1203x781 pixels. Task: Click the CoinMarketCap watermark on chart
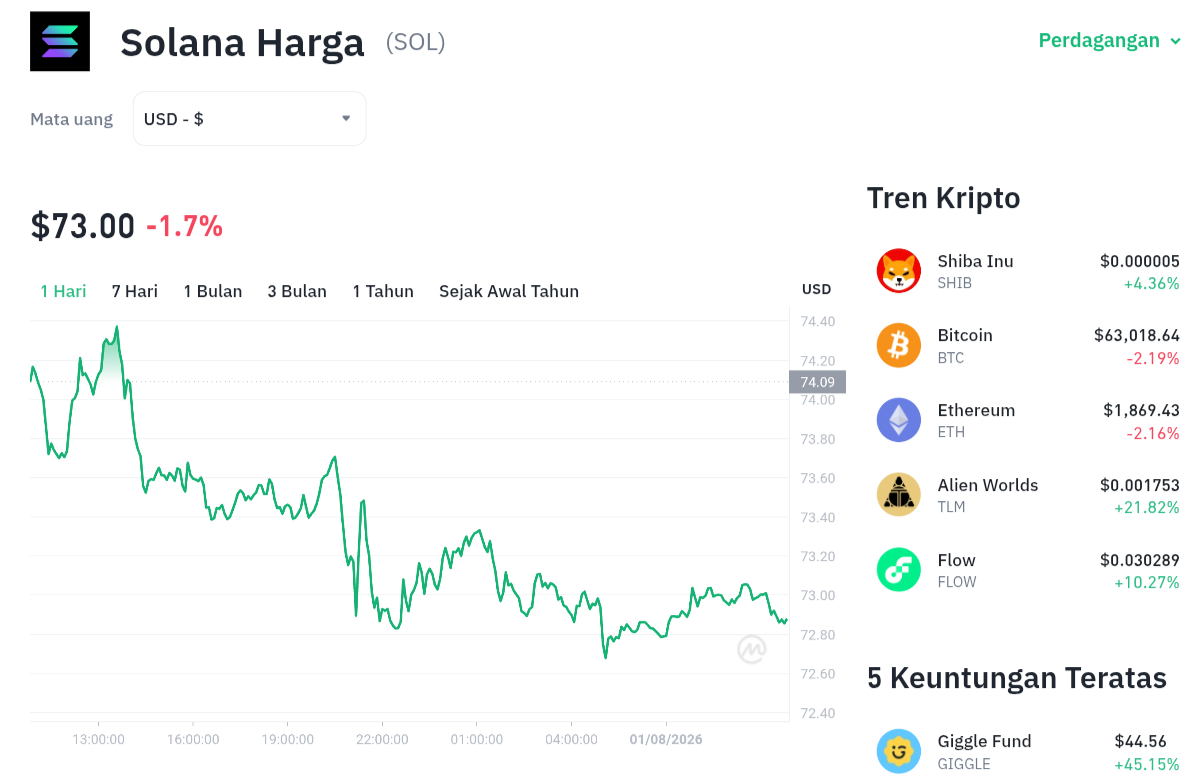(x=752, y=649)
